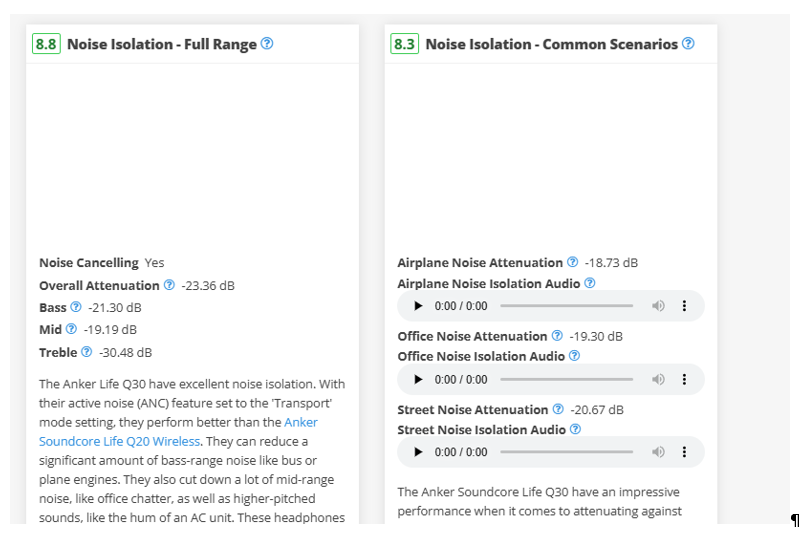The width and height of the screenshot is (808, 546).
Task: Open more options on Office audio player
Action: click(x=684, y=380)
